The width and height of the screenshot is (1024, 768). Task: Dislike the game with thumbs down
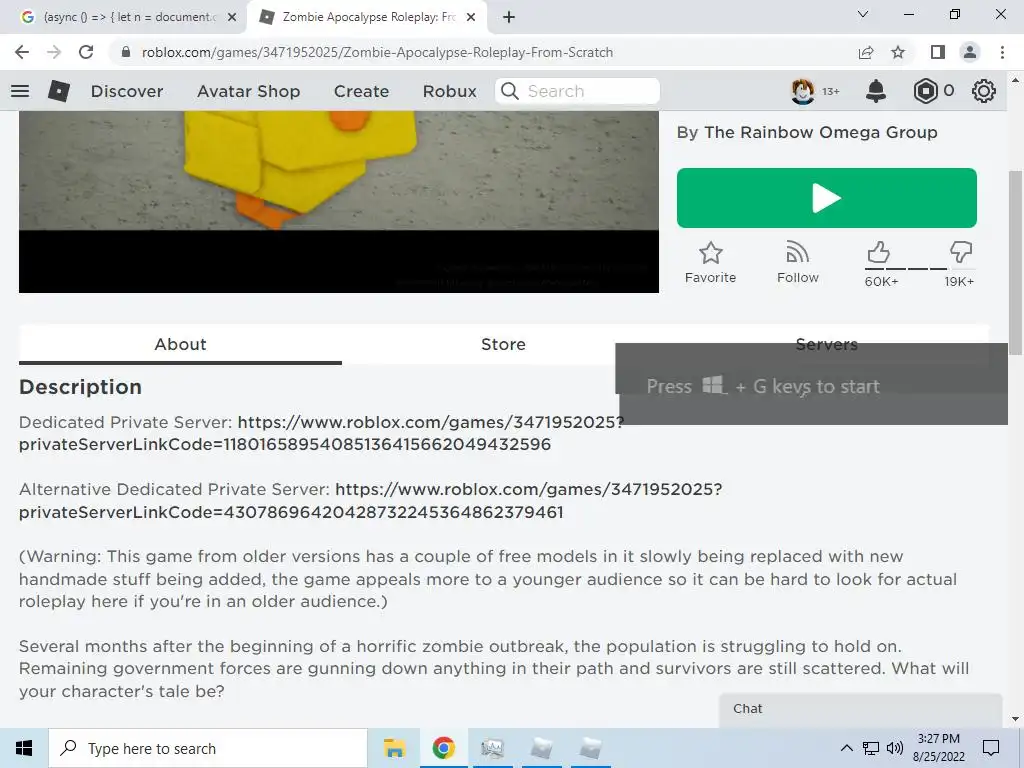coord(961,252)
